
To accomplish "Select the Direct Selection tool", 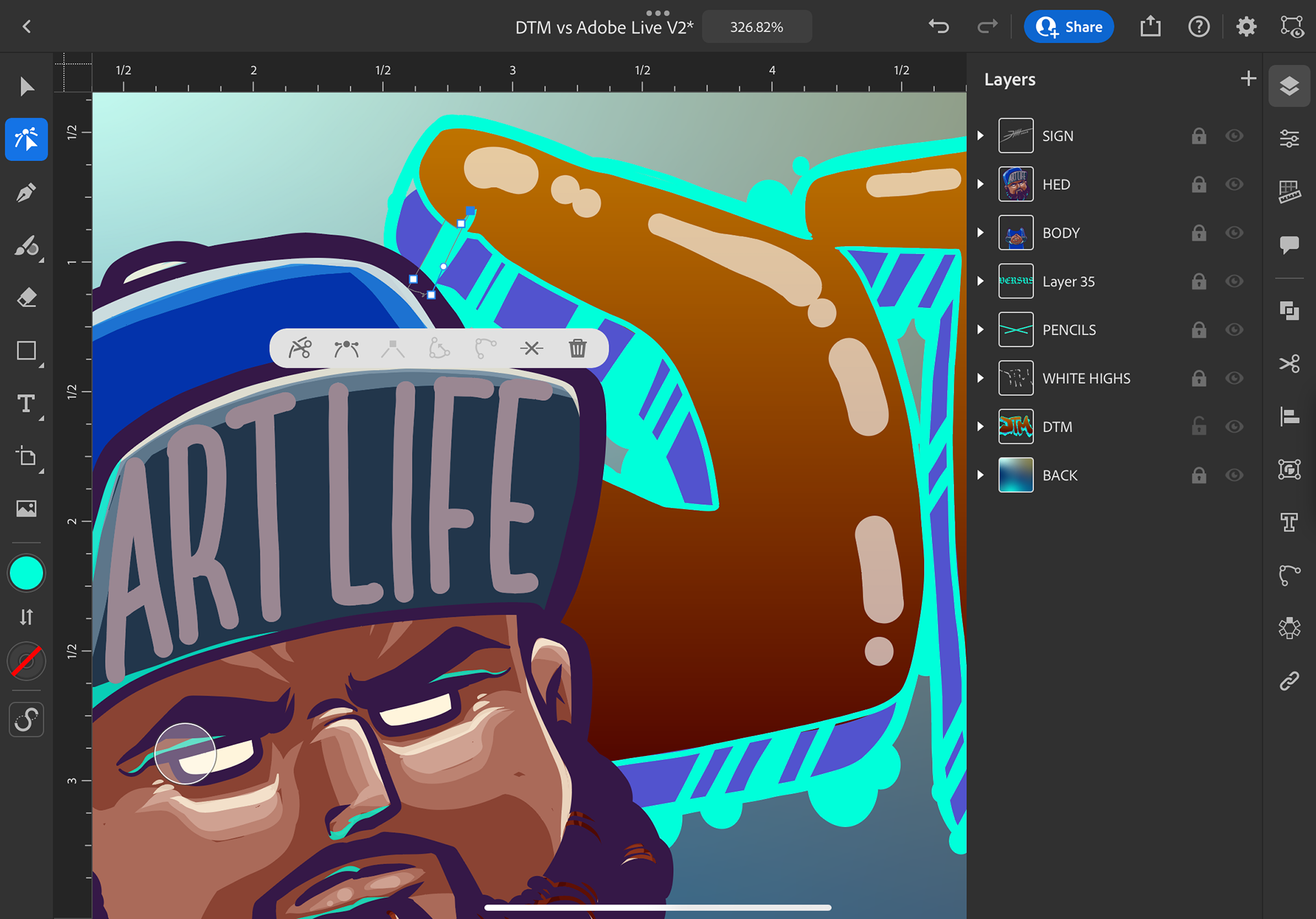I will tap(27, 140).
